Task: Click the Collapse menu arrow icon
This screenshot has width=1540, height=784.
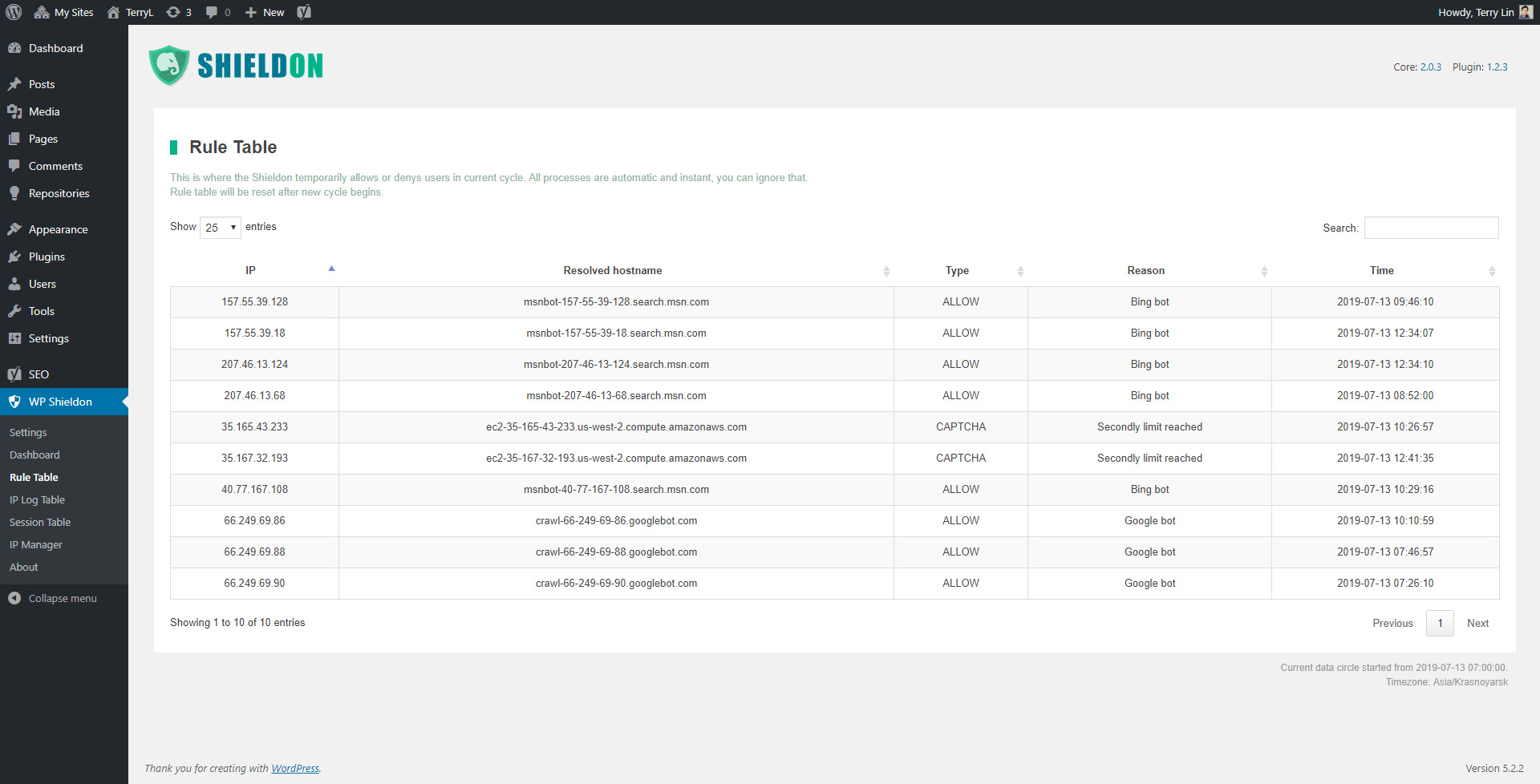Action: [14, 598]
